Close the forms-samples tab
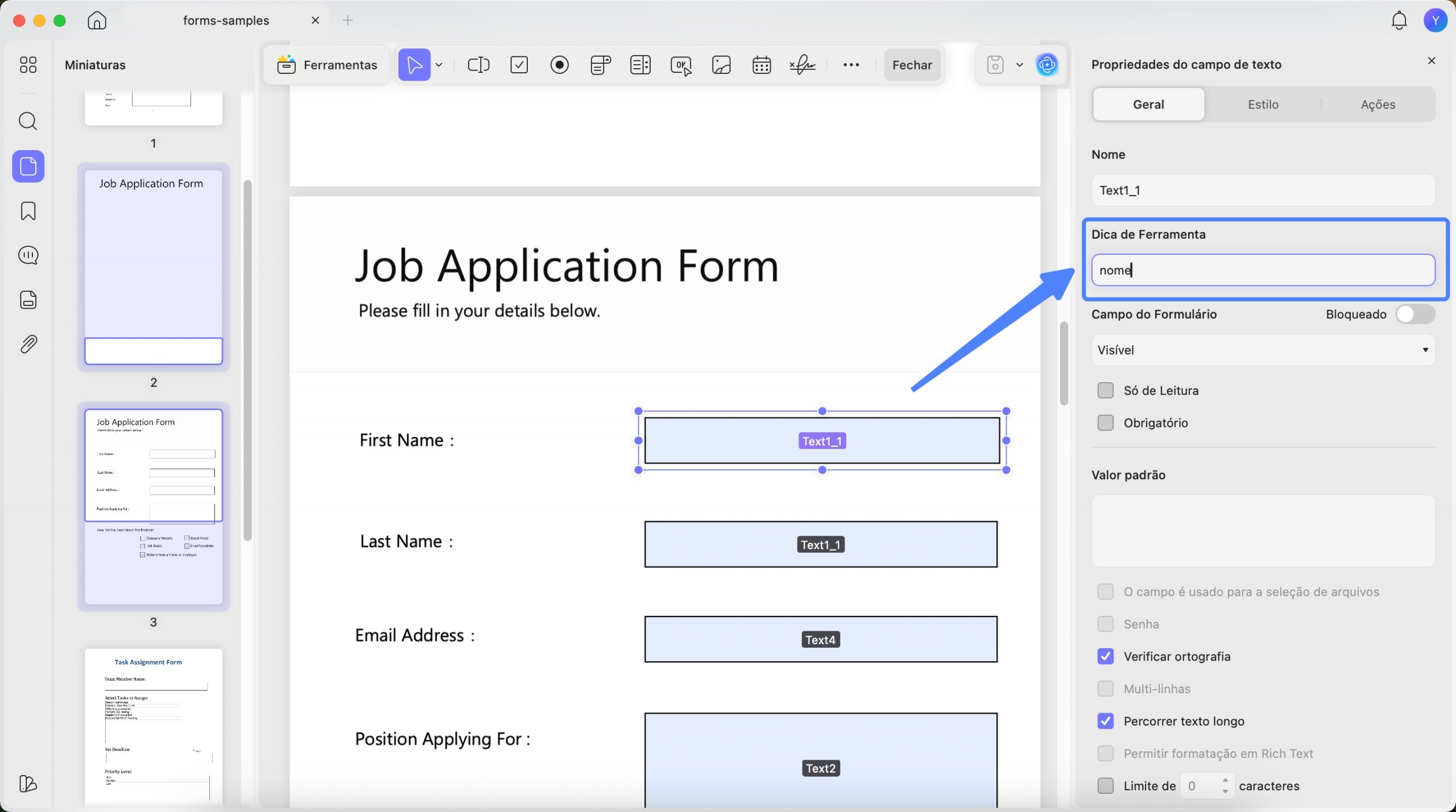This screenshot has width=1456, height=812. [316, 20]
